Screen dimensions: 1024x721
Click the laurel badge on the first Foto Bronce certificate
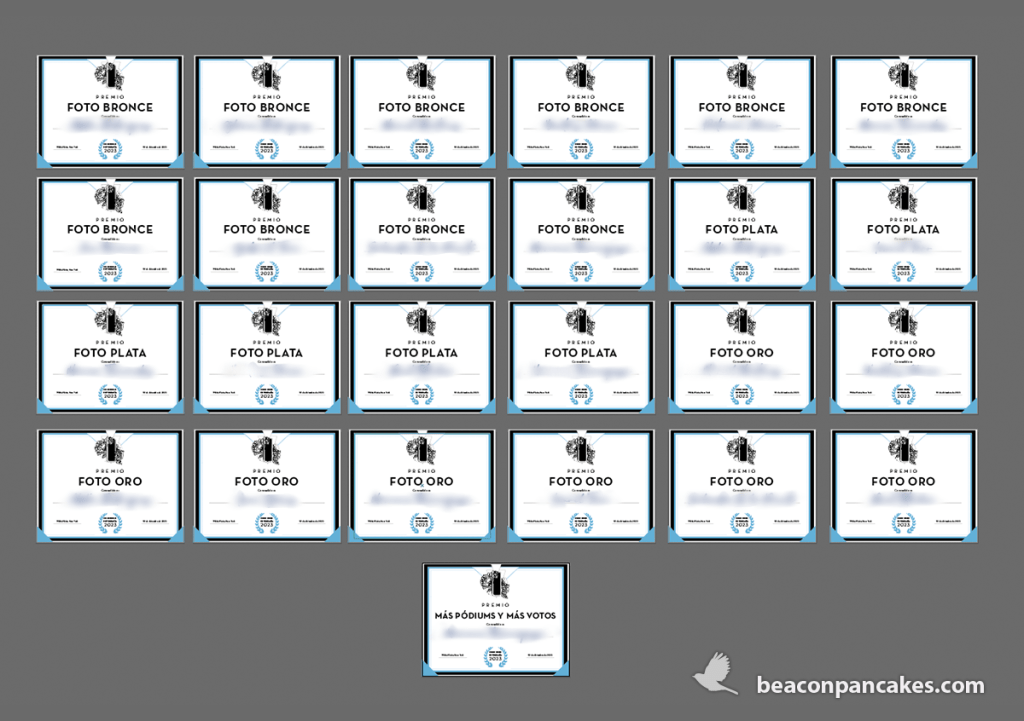coord(110,149)
